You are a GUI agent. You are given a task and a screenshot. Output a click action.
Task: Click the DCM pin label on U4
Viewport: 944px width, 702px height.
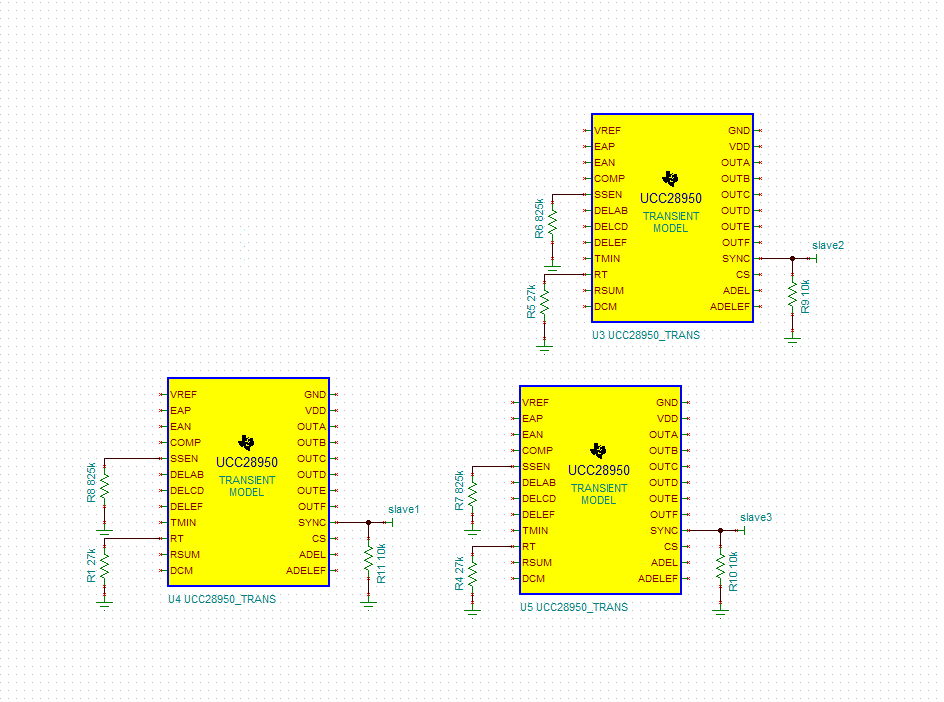coord(181,571)
